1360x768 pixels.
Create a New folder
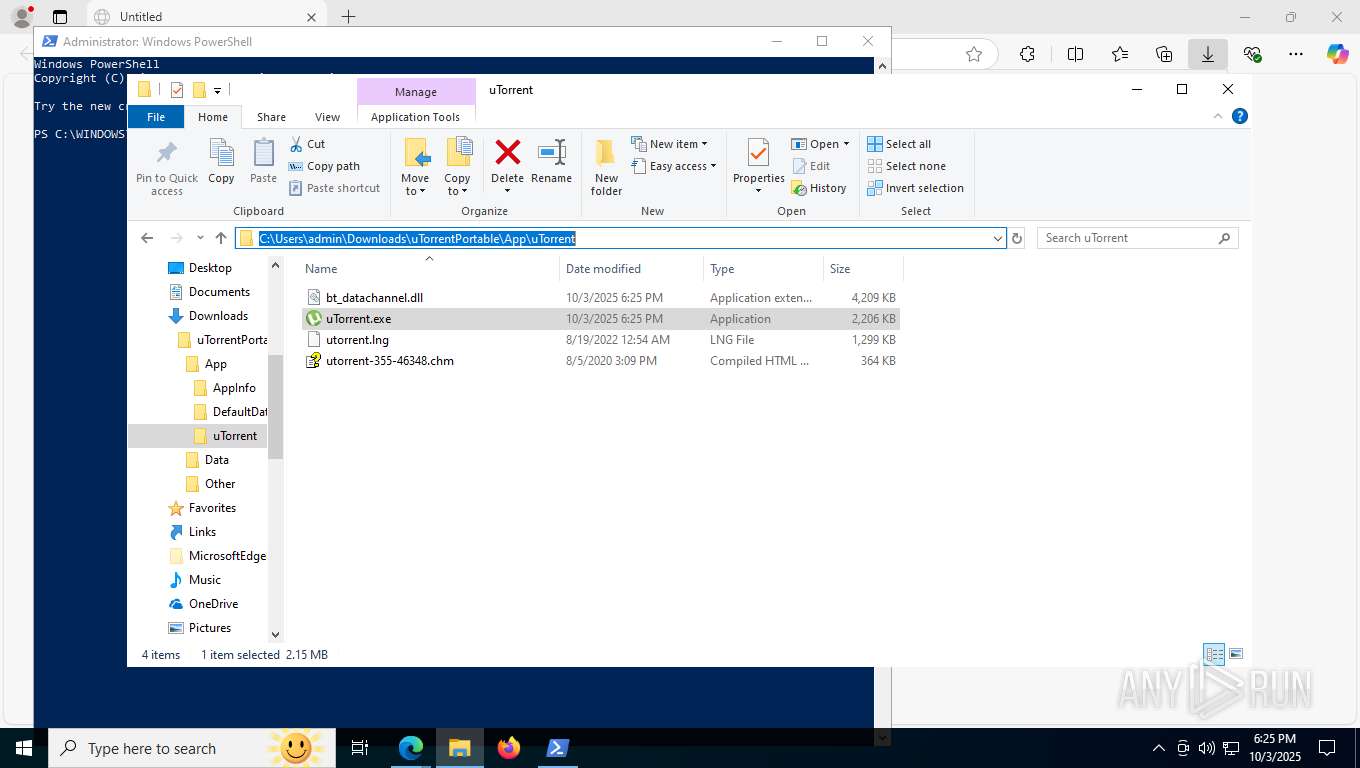pos(606,167)
